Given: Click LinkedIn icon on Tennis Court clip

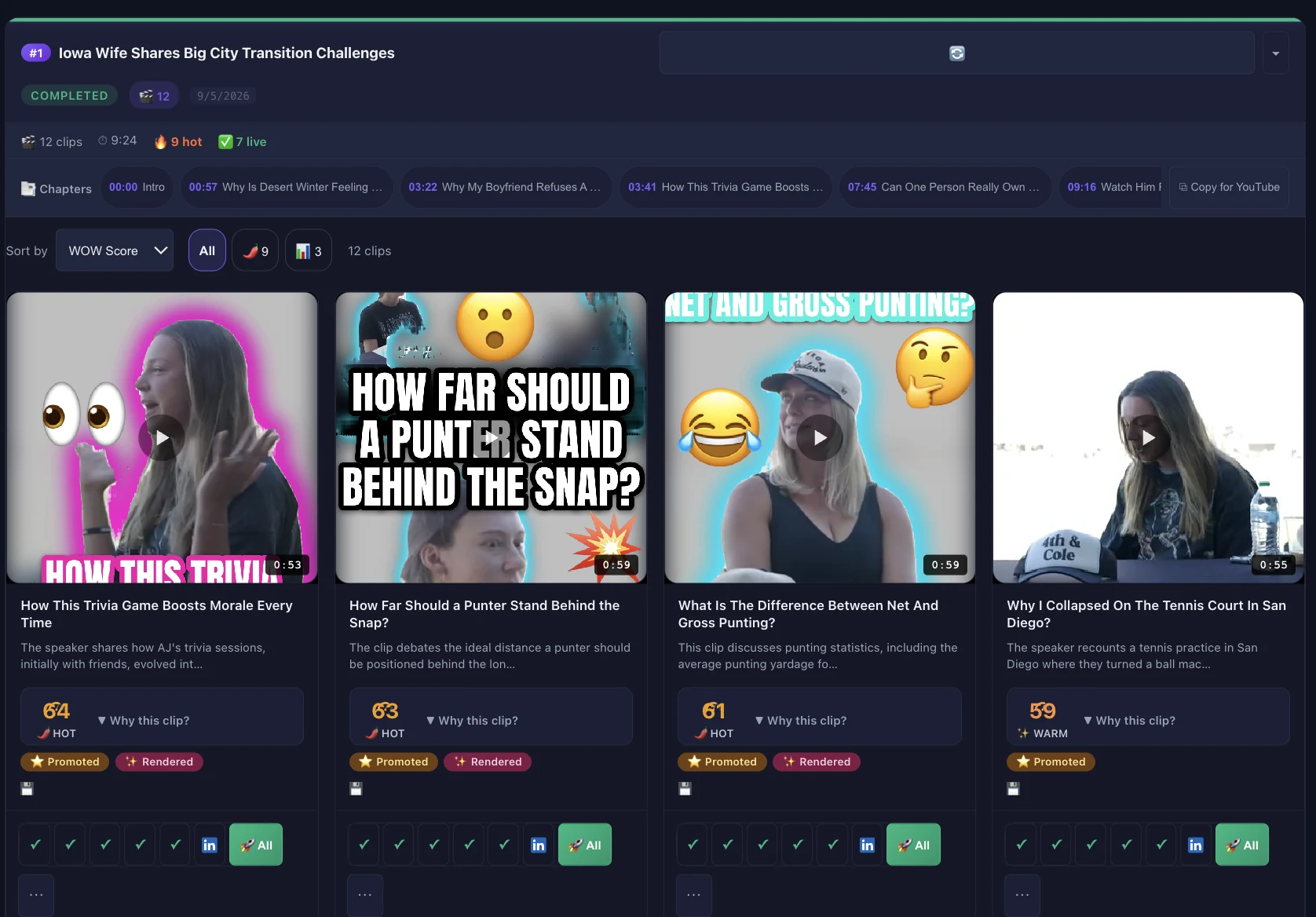Looking at the screenshot, I should click(x=1195, y=845).
